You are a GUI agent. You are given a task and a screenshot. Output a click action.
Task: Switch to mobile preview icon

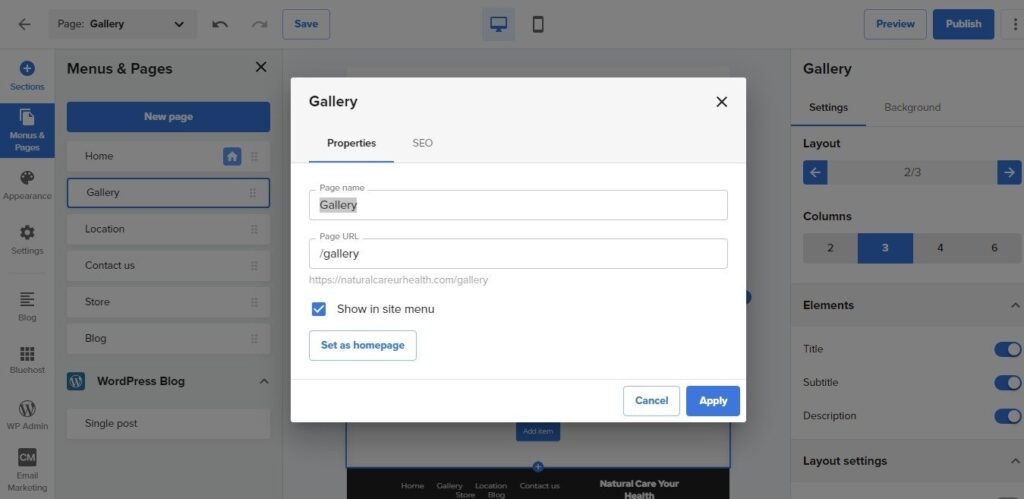point(538,24)
